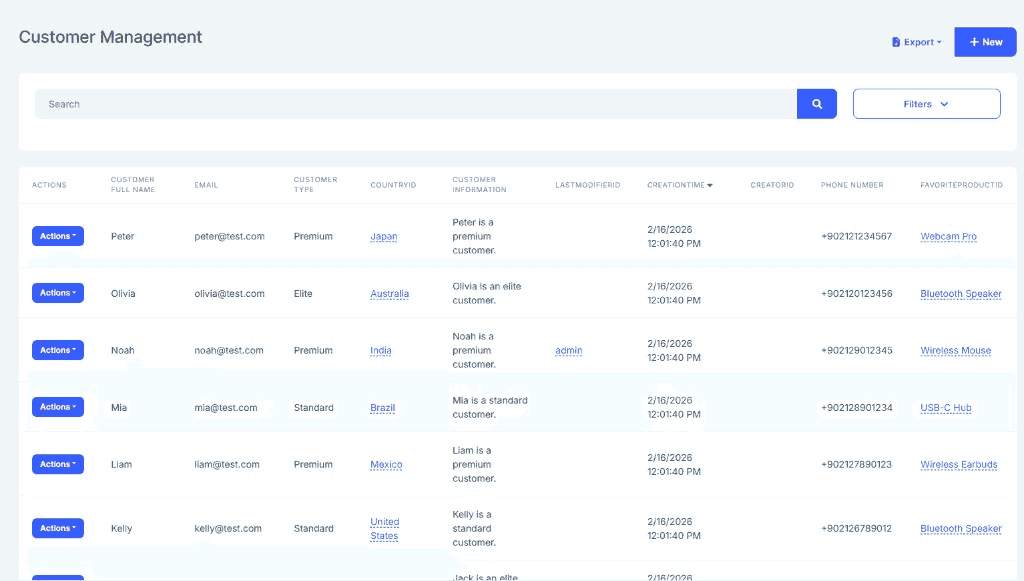Click the document icon on Export button
Screen dimensions: 1024x581
pos(897,41)
